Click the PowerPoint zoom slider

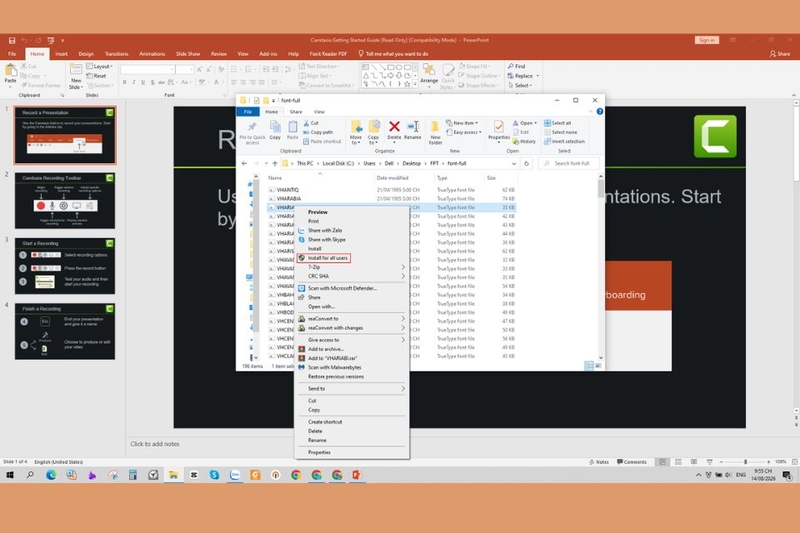coord(745,462)
